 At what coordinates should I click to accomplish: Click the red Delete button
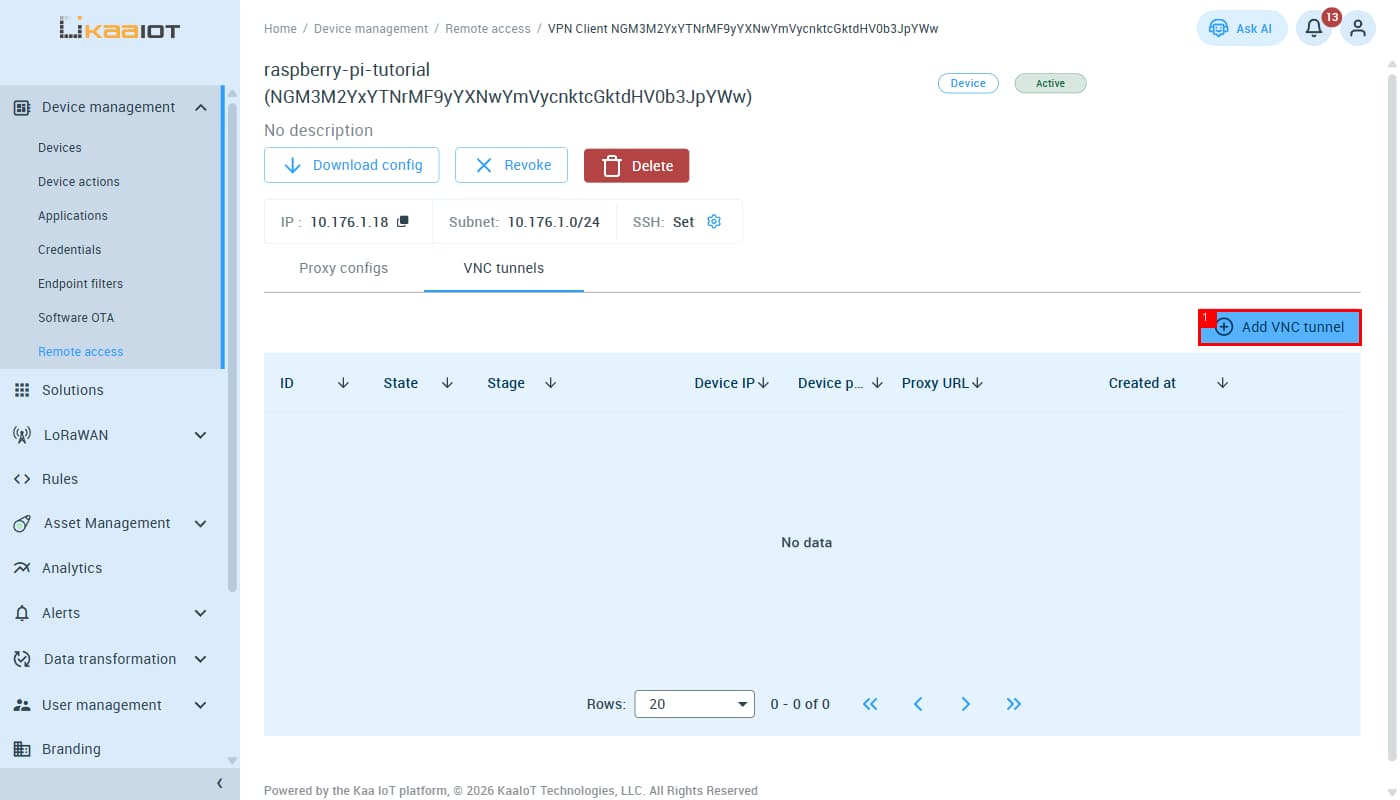pyautogui.click(x=636, y=166)
